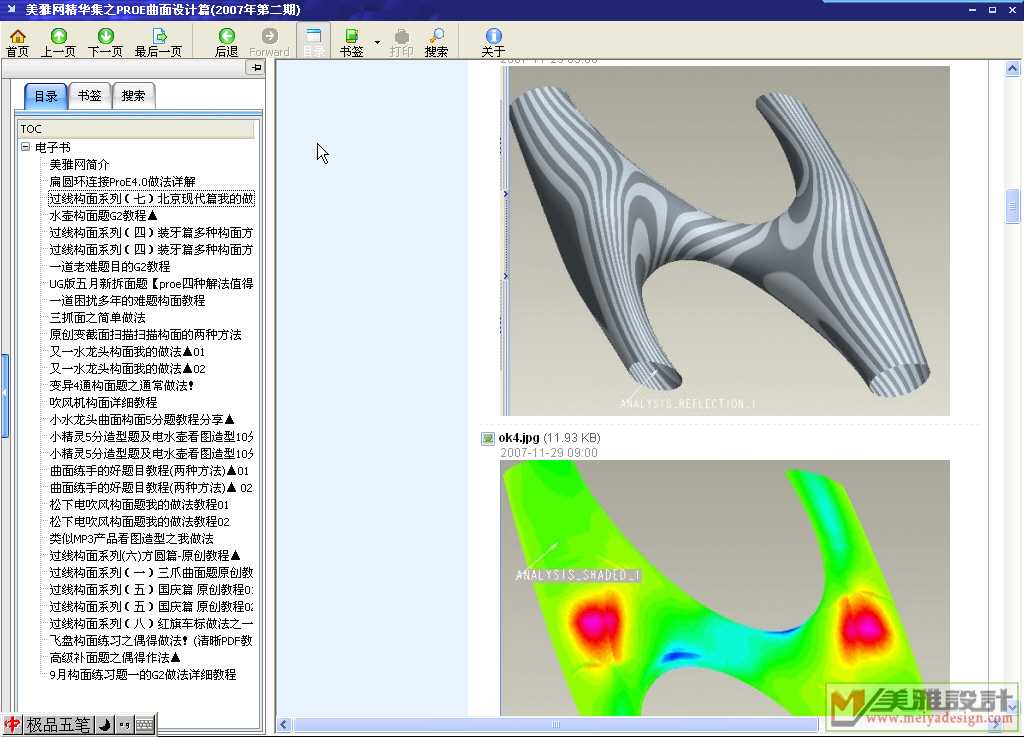Toggle the IME punctuation mode icon

coord(125,724)
